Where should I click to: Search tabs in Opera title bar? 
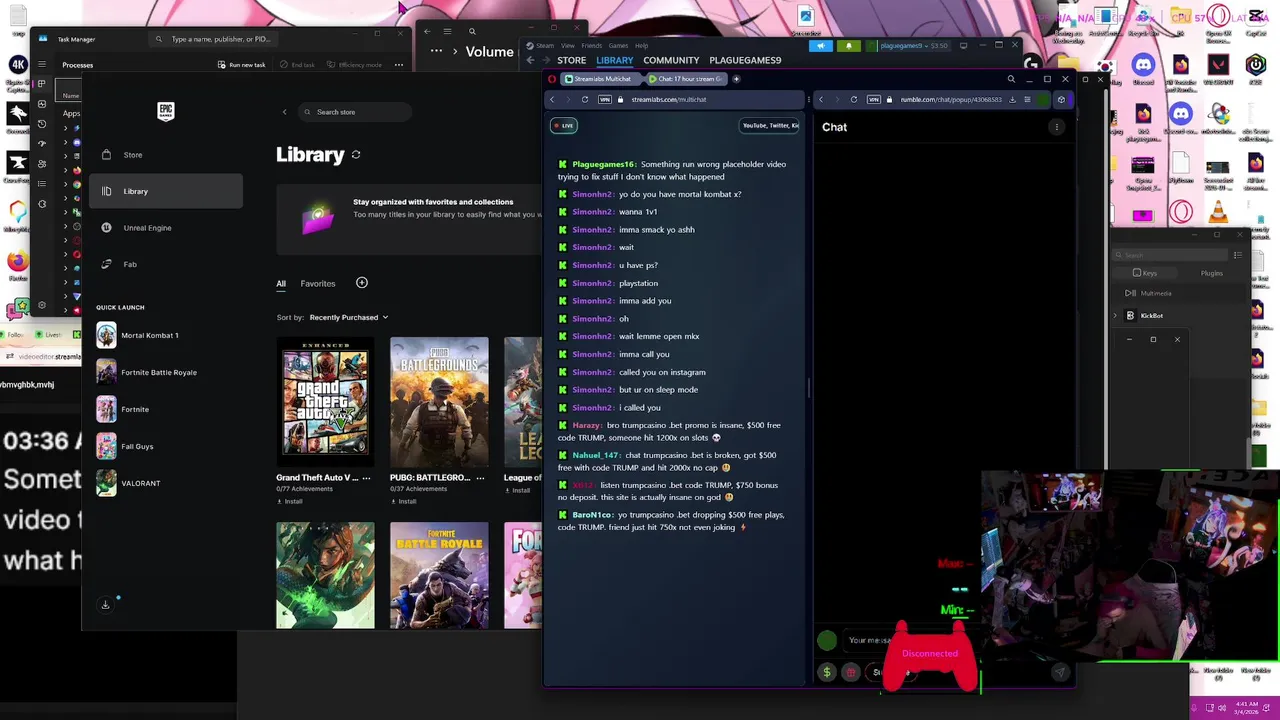[x=1011, y=79]
